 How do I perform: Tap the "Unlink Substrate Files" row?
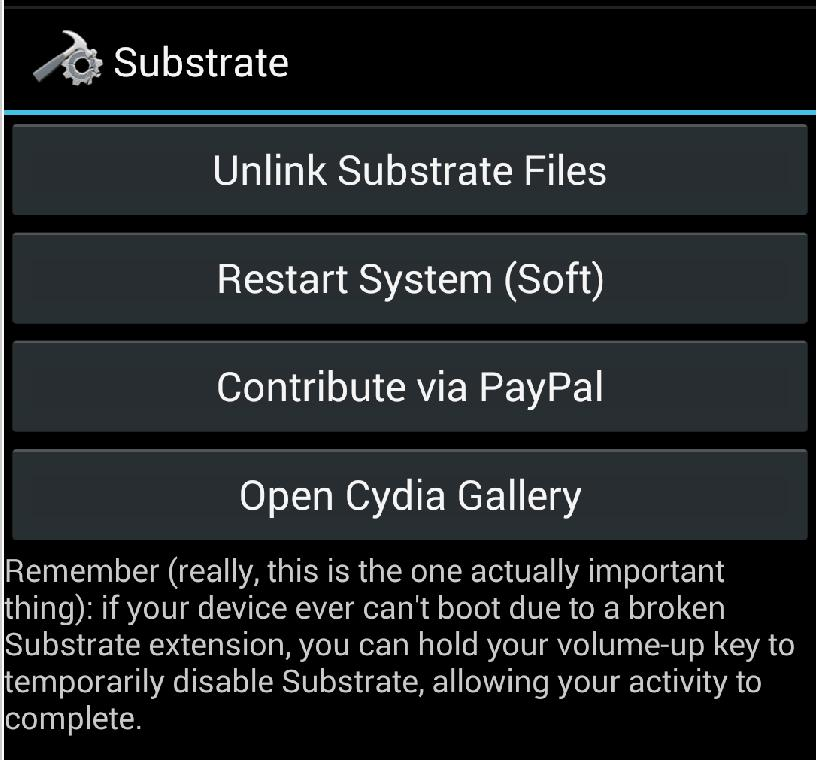tap(408, 171)
